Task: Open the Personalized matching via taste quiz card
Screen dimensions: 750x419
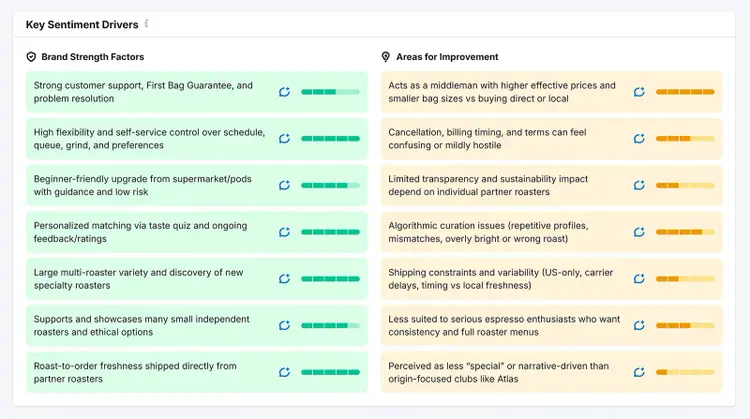Action: coord(197,232)
